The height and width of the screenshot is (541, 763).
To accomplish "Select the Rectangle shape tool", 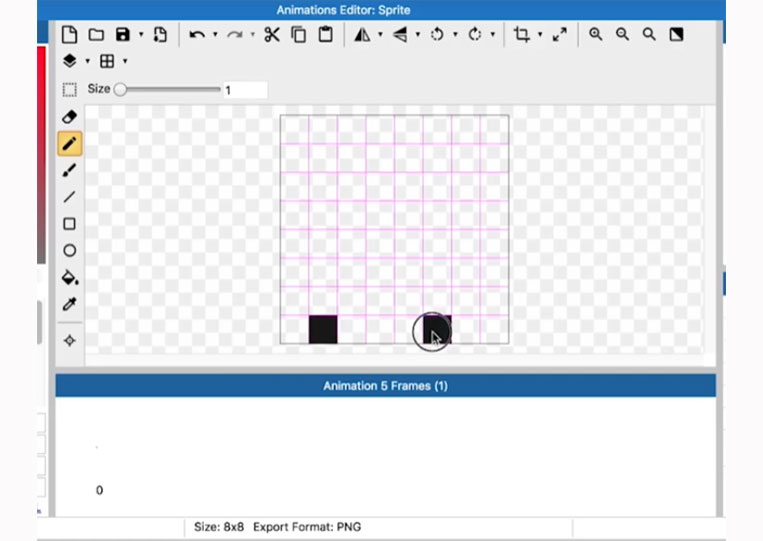I will (x=70, y=224).
